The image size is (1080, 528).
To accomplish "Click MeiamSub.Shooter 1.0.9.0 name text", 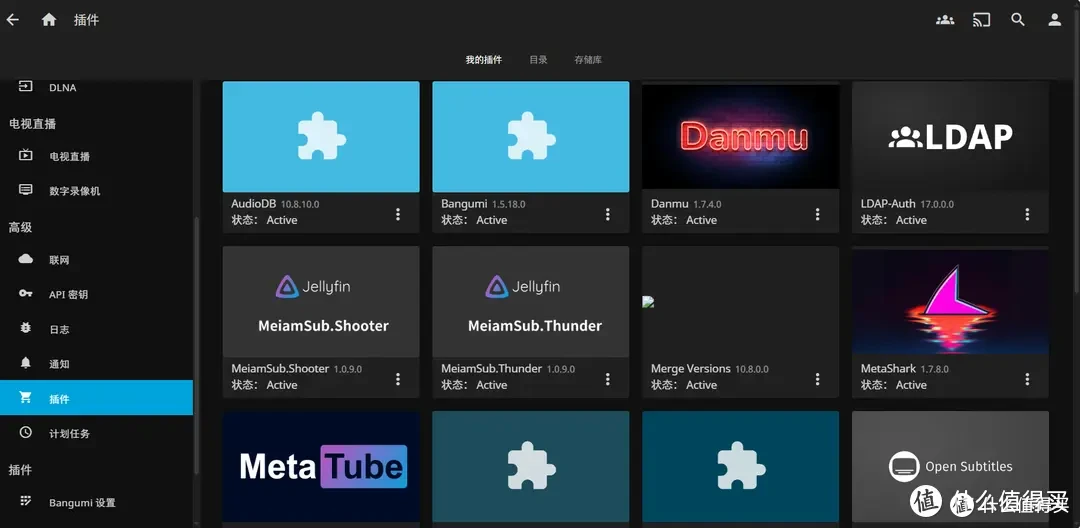I will [x=297, y=368].
